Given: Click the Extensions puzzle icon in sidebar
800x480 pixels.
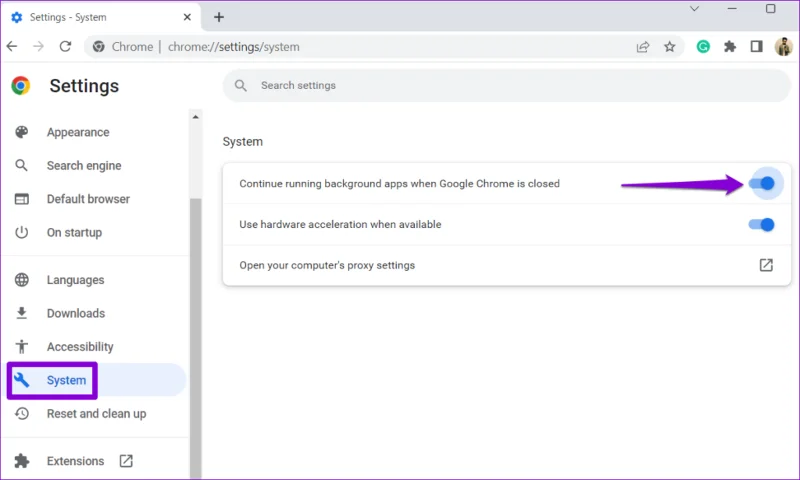Looking at the screenshot, I should click(x=21, y=461).
